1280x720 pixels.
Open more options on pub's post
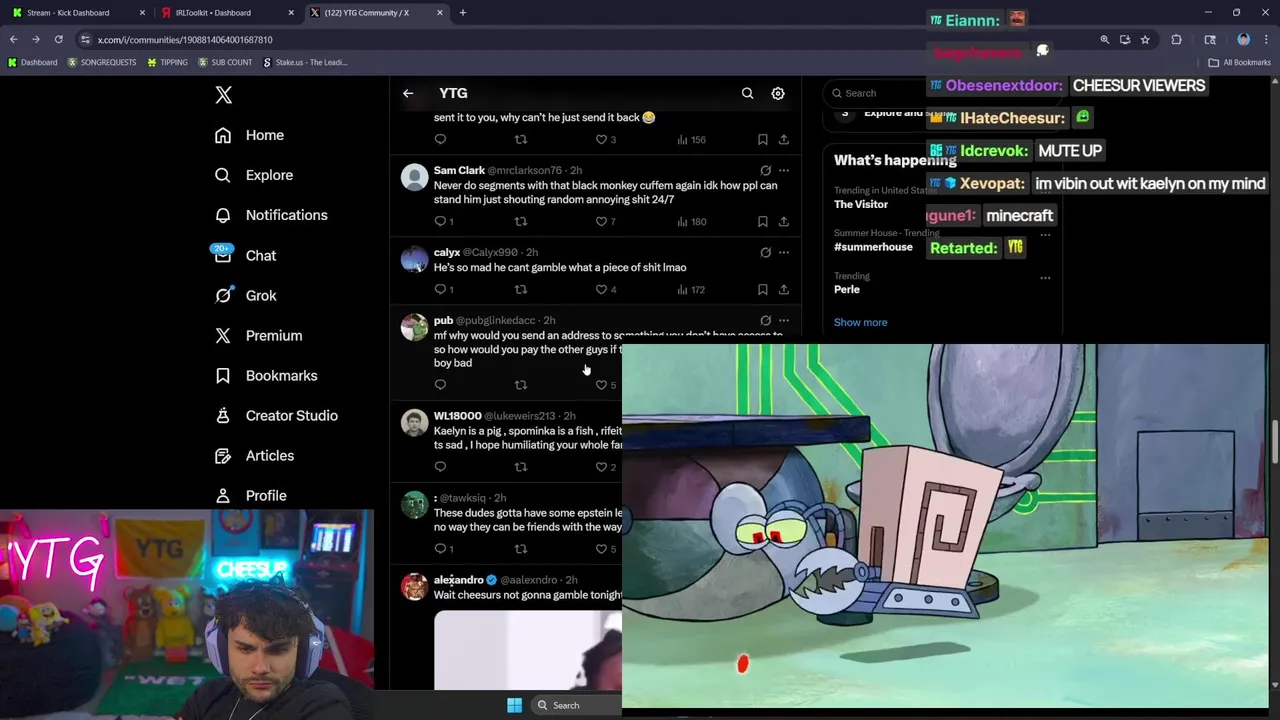click(x=784, y=320)
